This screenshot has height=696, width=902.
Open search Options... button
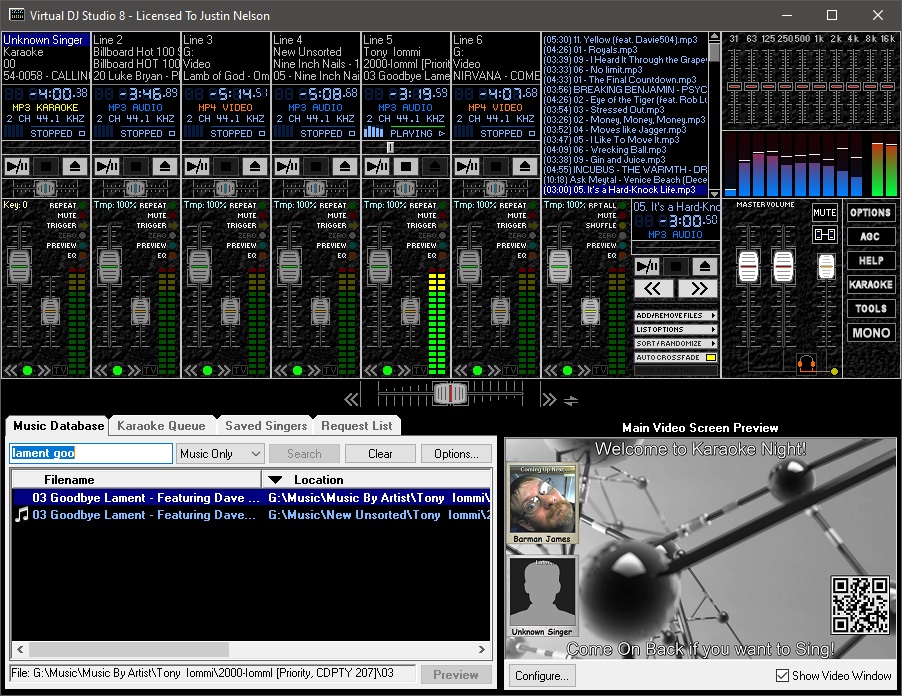click(x=456, y=454)
